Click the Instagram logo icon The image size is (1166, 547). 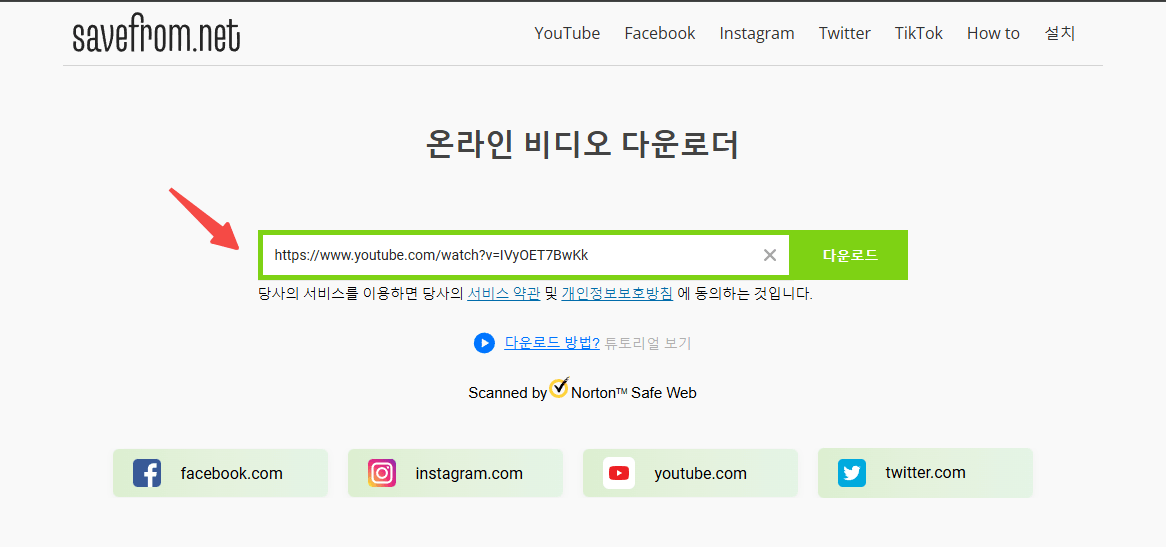[x=381, y=473]
